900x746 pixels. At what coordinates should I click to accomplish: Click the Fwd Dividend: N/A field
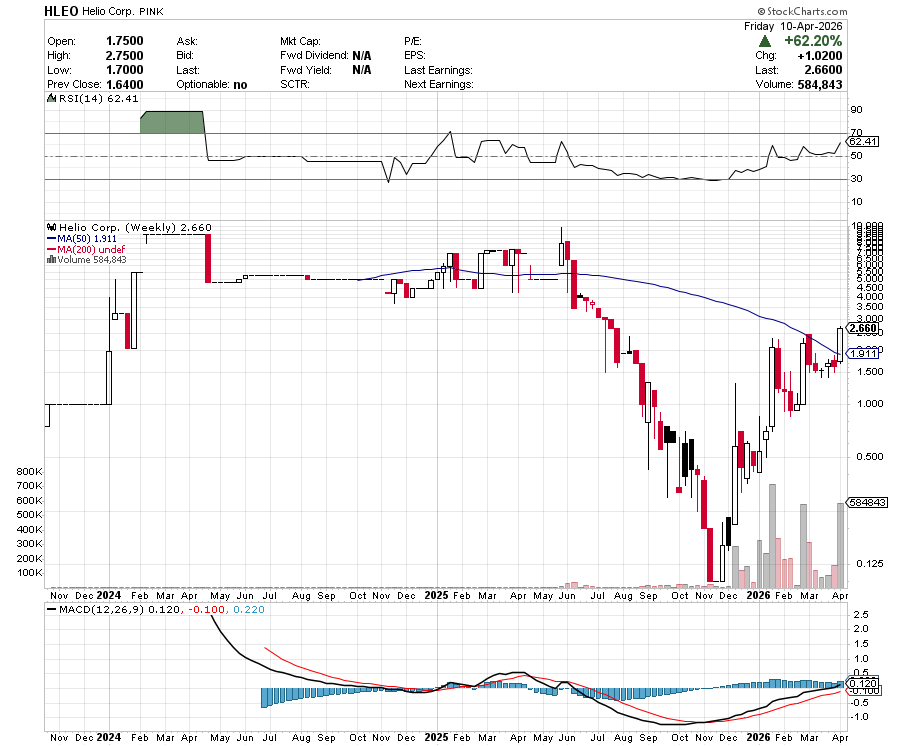325,56
